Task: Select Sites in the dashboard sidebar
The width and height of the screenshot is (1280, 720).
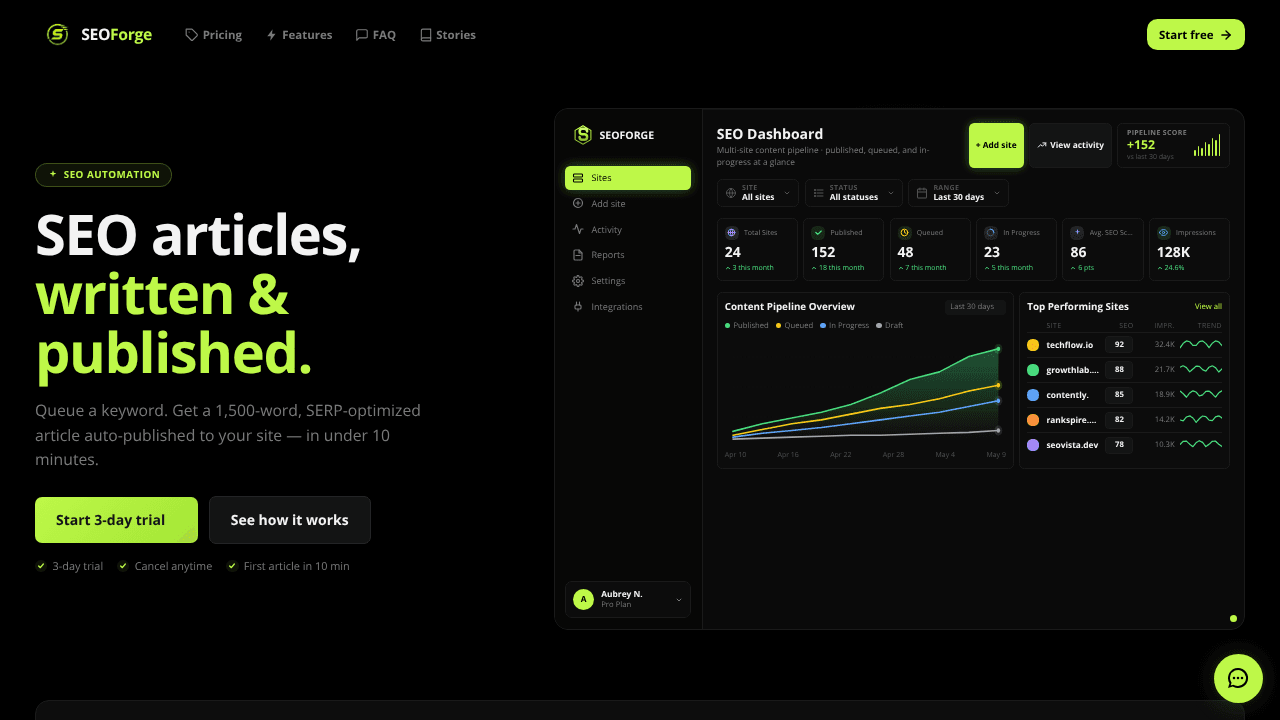Action: 628,178
